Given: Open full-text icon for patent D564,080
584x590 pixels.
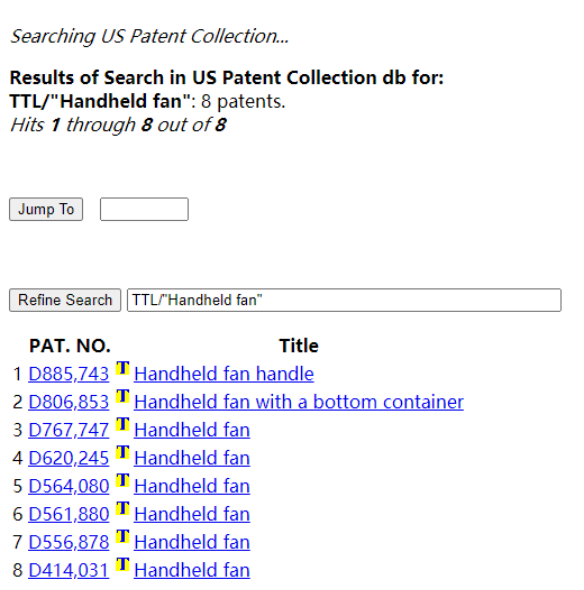Looking at the screenshot, I should pos(122,480).
